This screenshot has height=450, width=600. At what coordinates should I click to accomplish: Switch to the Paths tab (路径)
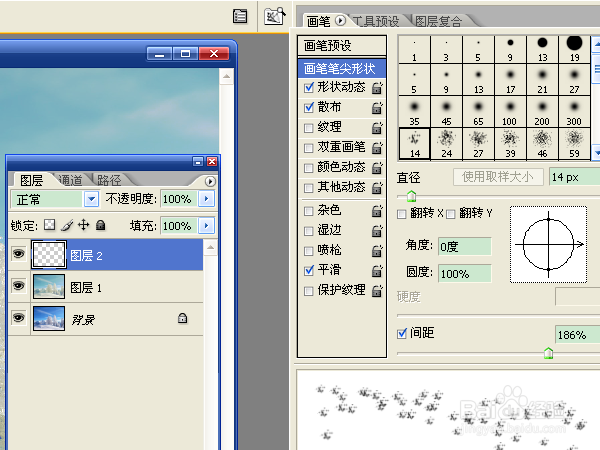coord(109,180)
